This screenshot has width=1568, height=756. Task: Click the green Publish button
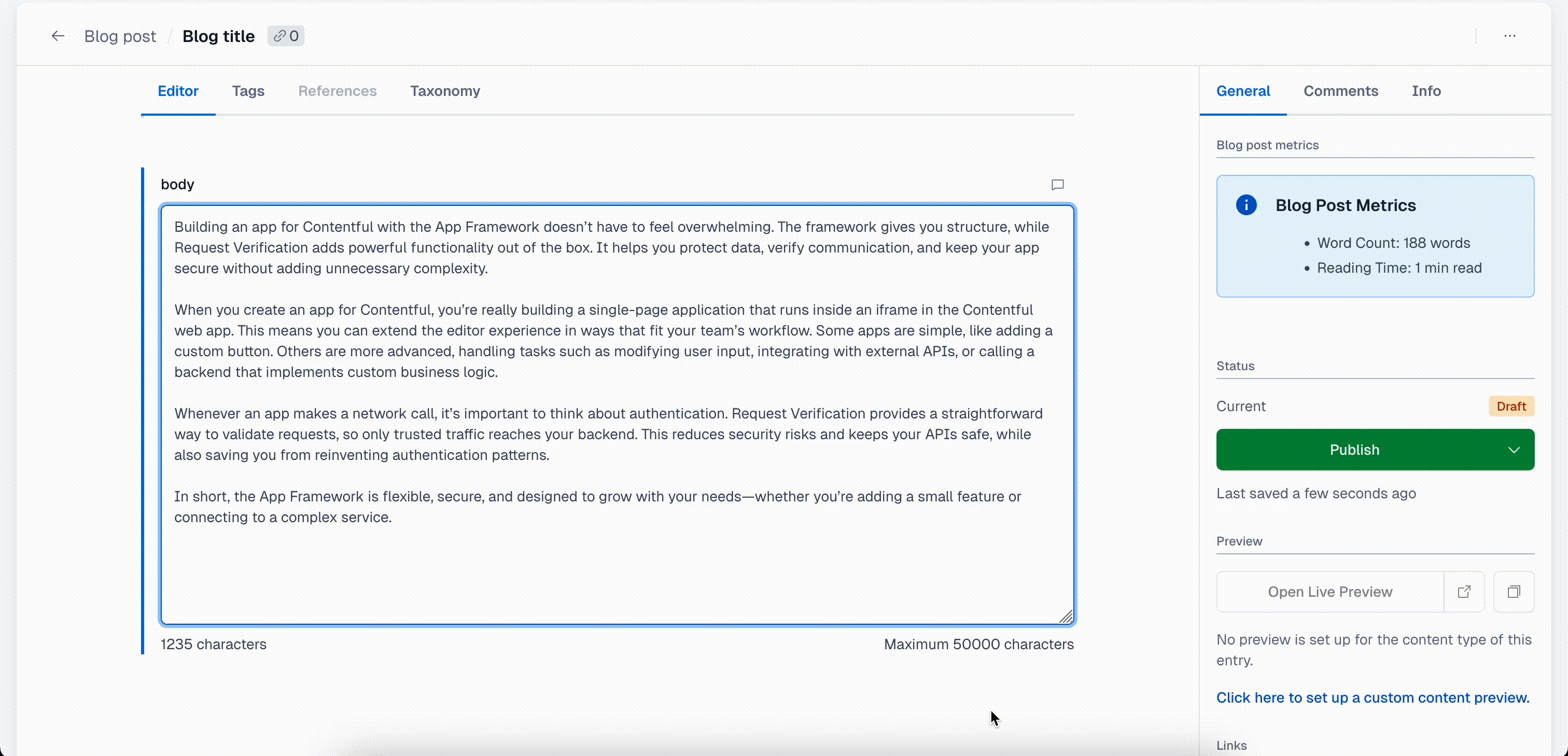pyautogui.click(x=1354, y=450)
